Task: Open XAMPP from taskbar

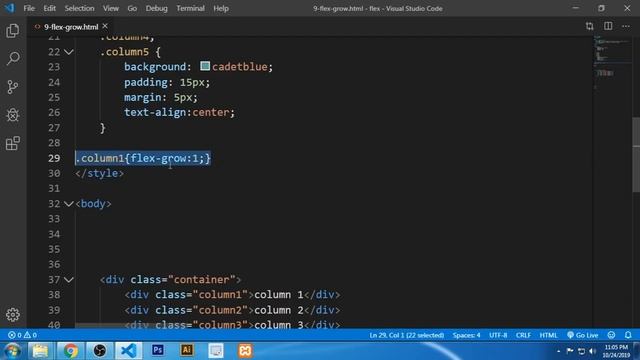Action: click(245, 351)
